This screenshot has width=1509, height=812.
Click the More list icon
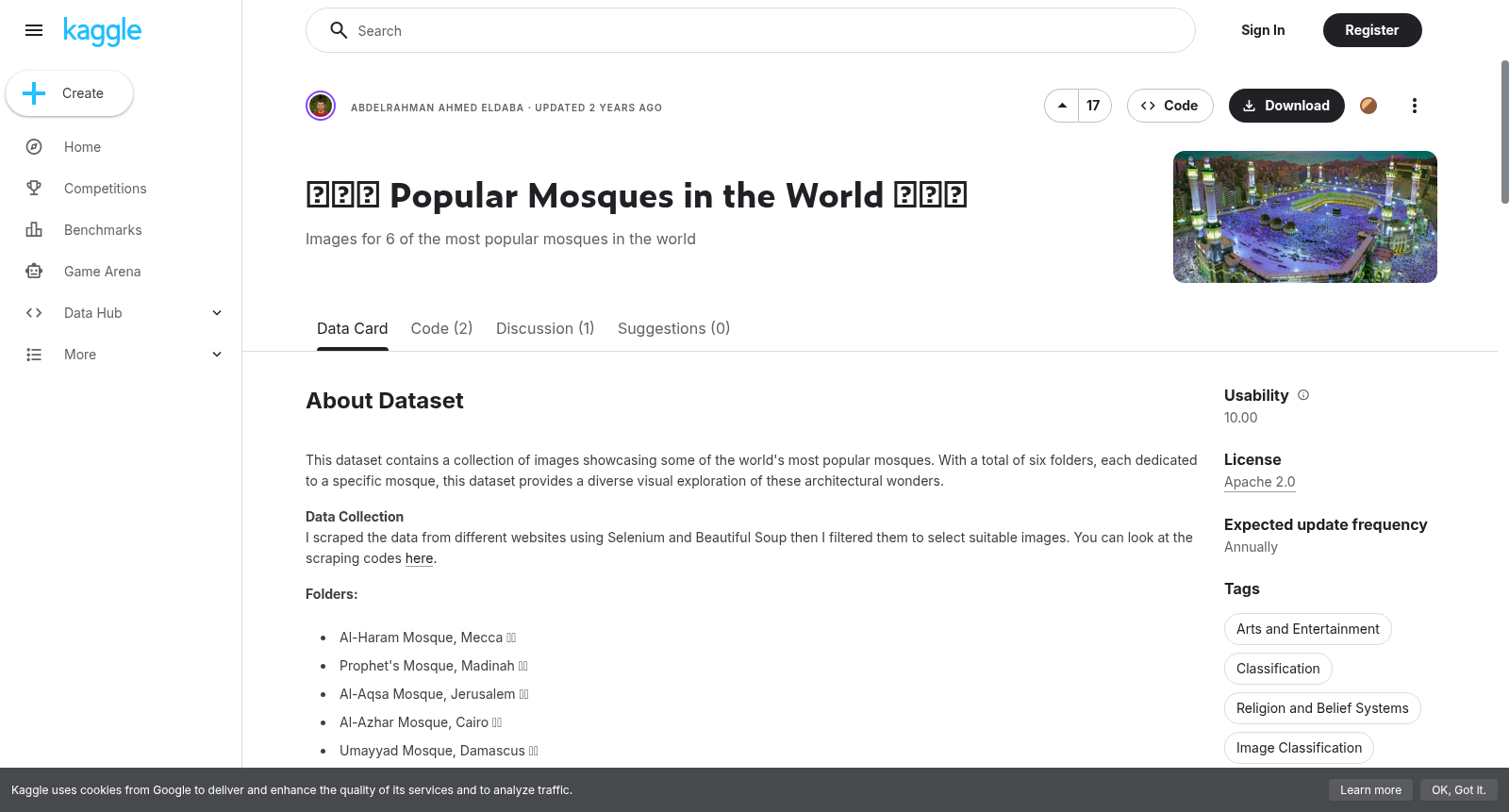click(34, 355)
